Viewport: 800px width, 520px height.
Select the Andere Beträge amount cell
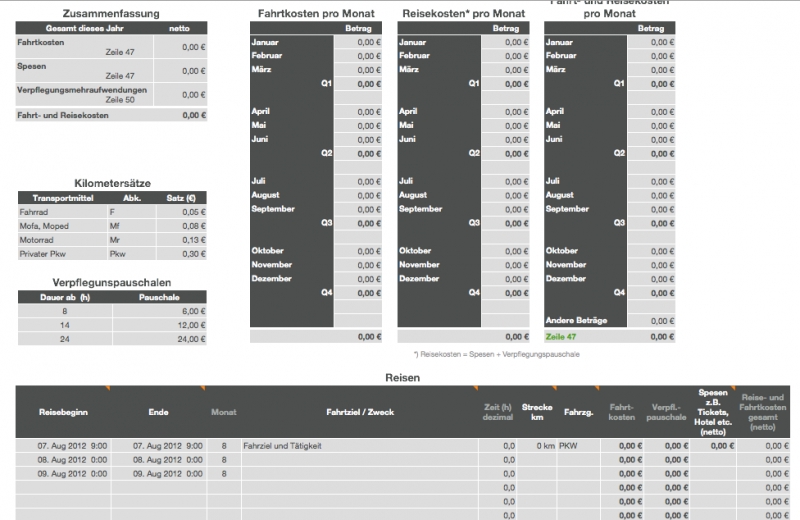coord(655,320)
